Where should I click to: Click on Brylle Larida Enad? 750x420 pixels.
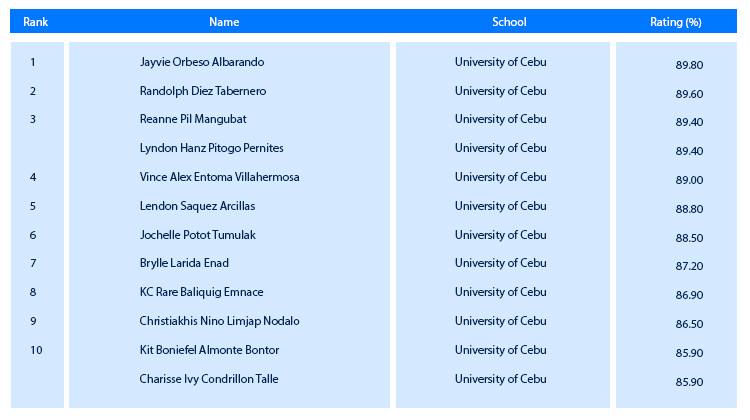point(184,263)
